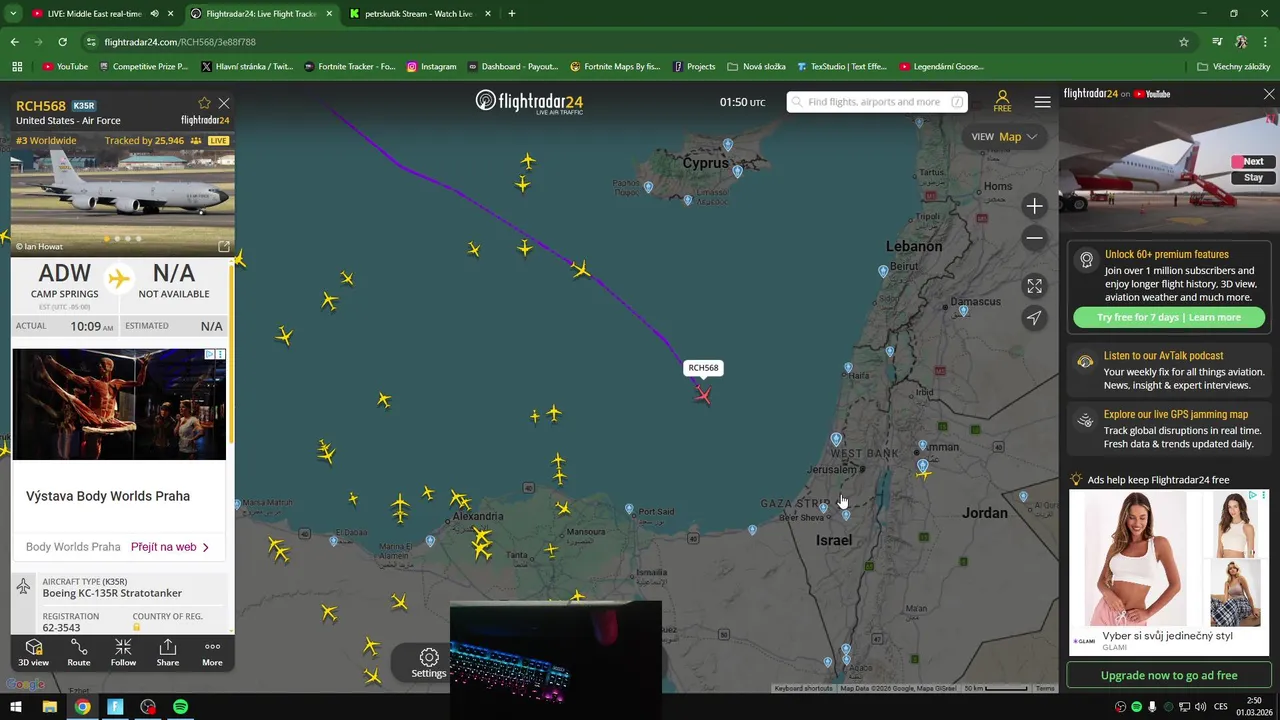The width and height of the screenshot is (1280, 720).
Task: Click the address bar URL
Action: pos(180,42)
